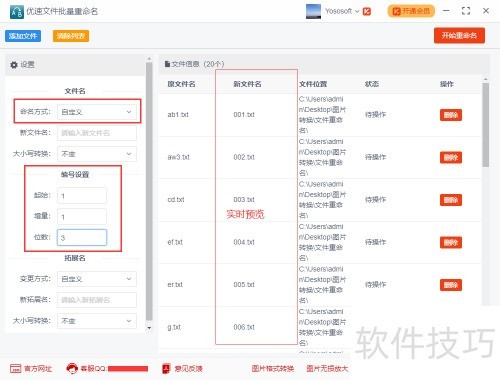
Task: Click the orange badge icon next to Yososoft
Action: [367, 11]
